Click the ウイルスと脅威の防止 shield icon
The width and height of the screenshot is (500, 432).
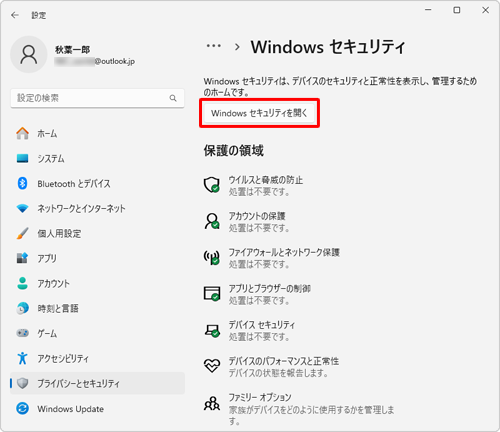tap(212, 185)
